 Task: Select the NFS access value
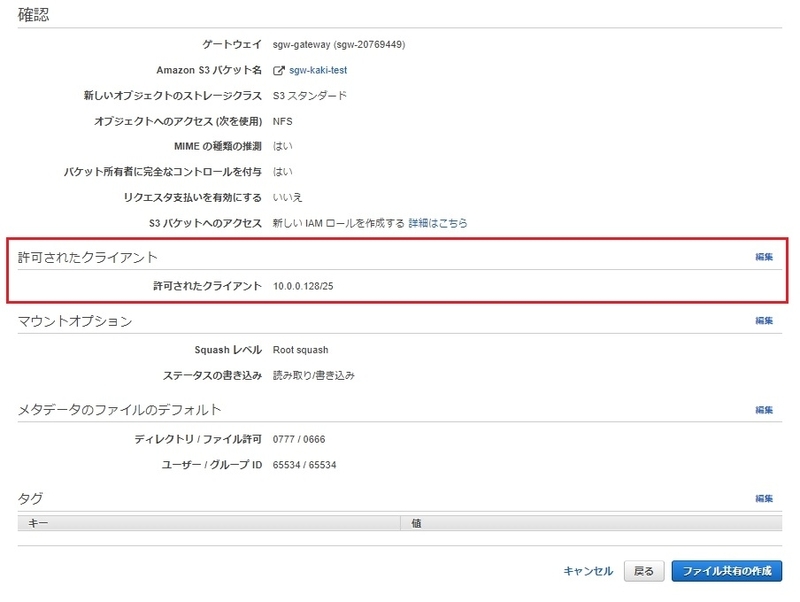pyautogui.click(x=283, y=121)
